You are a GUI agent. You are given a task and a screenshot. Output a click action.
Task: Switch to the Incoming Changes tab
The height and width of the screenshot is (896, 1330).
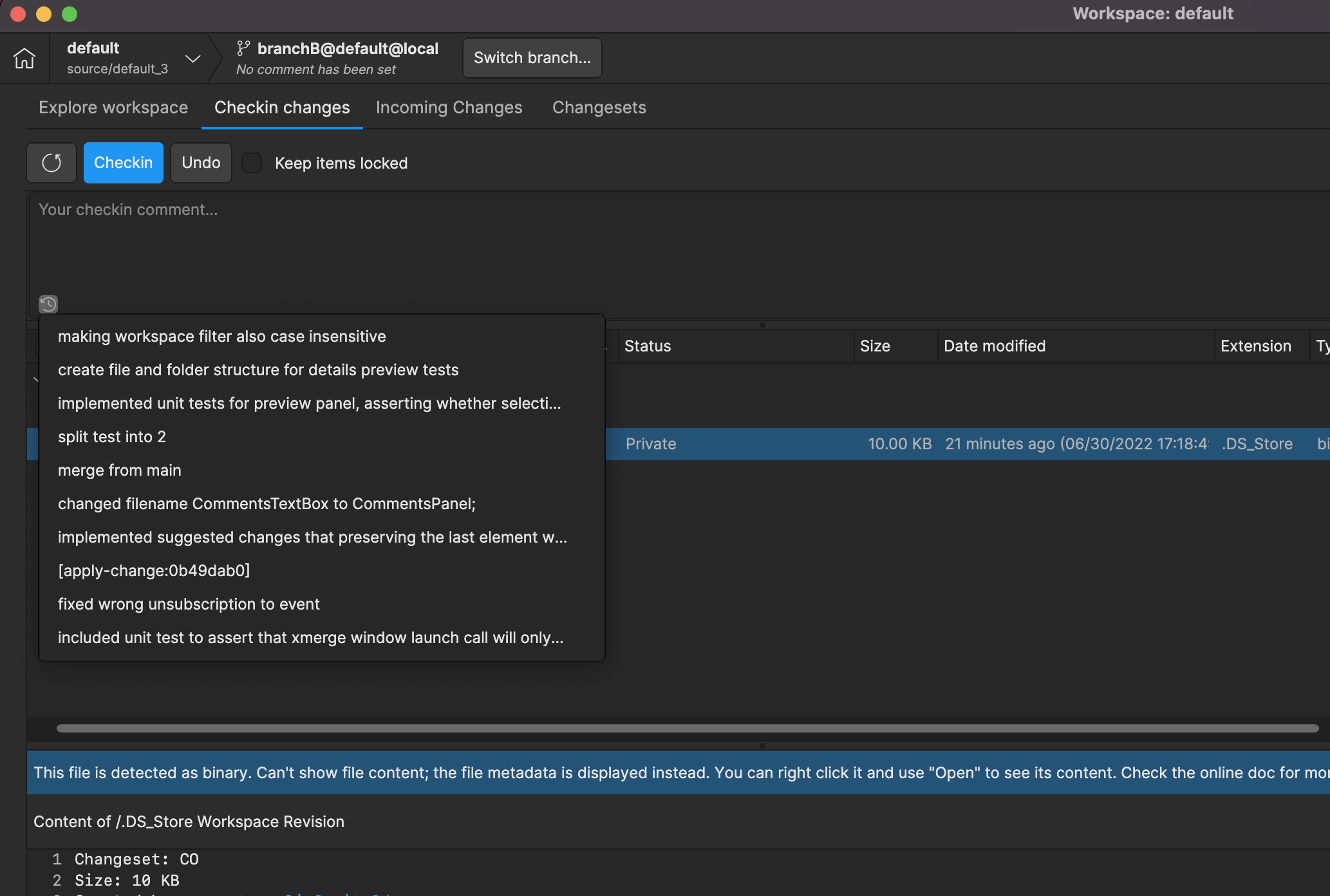(449, 107)
